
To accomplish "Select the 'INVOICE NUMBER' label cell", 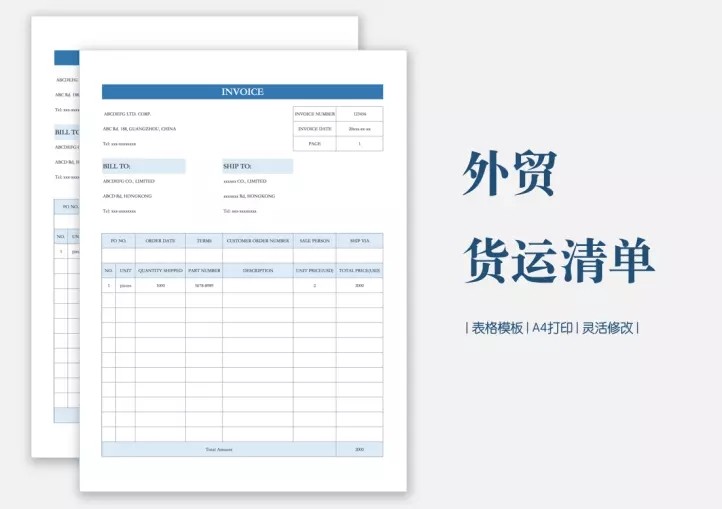I will tap(314, 114).
